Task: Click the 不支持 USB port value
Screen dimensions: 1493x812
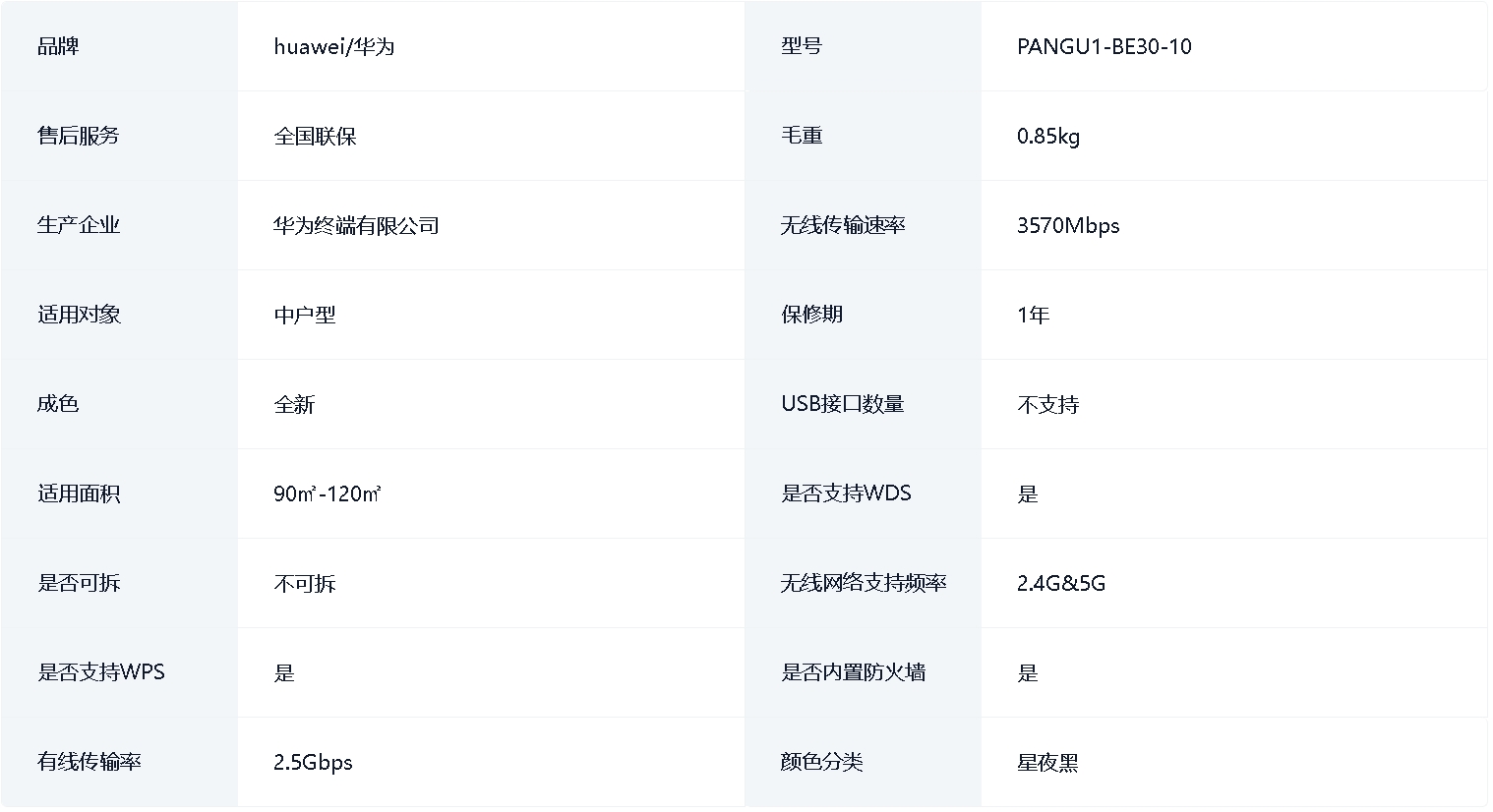Action: point(1047,405)
